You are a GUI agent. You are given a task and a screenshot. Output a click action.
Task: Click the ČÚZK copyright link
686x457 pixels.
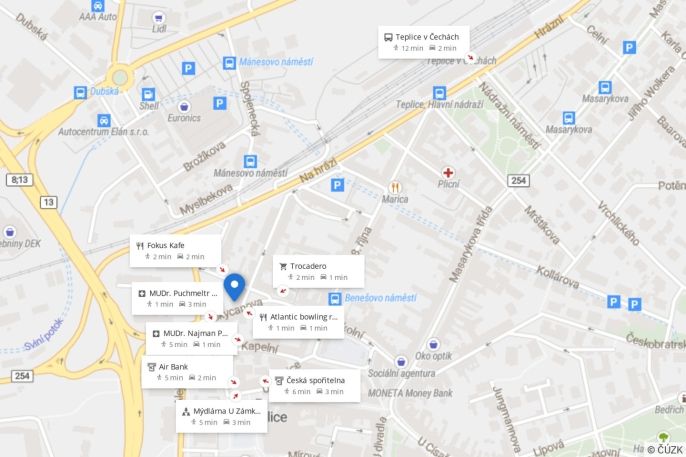click(x=665, y=450)
